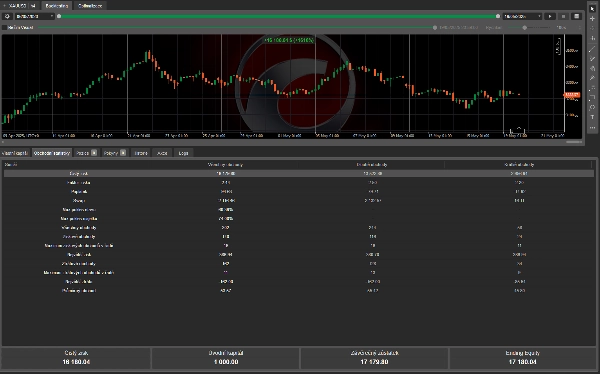Viewport: 600px width, 374px height.
Task: Open the Obchodní statistiky tab
Action: pyautogui.click(x=52, y=153)
